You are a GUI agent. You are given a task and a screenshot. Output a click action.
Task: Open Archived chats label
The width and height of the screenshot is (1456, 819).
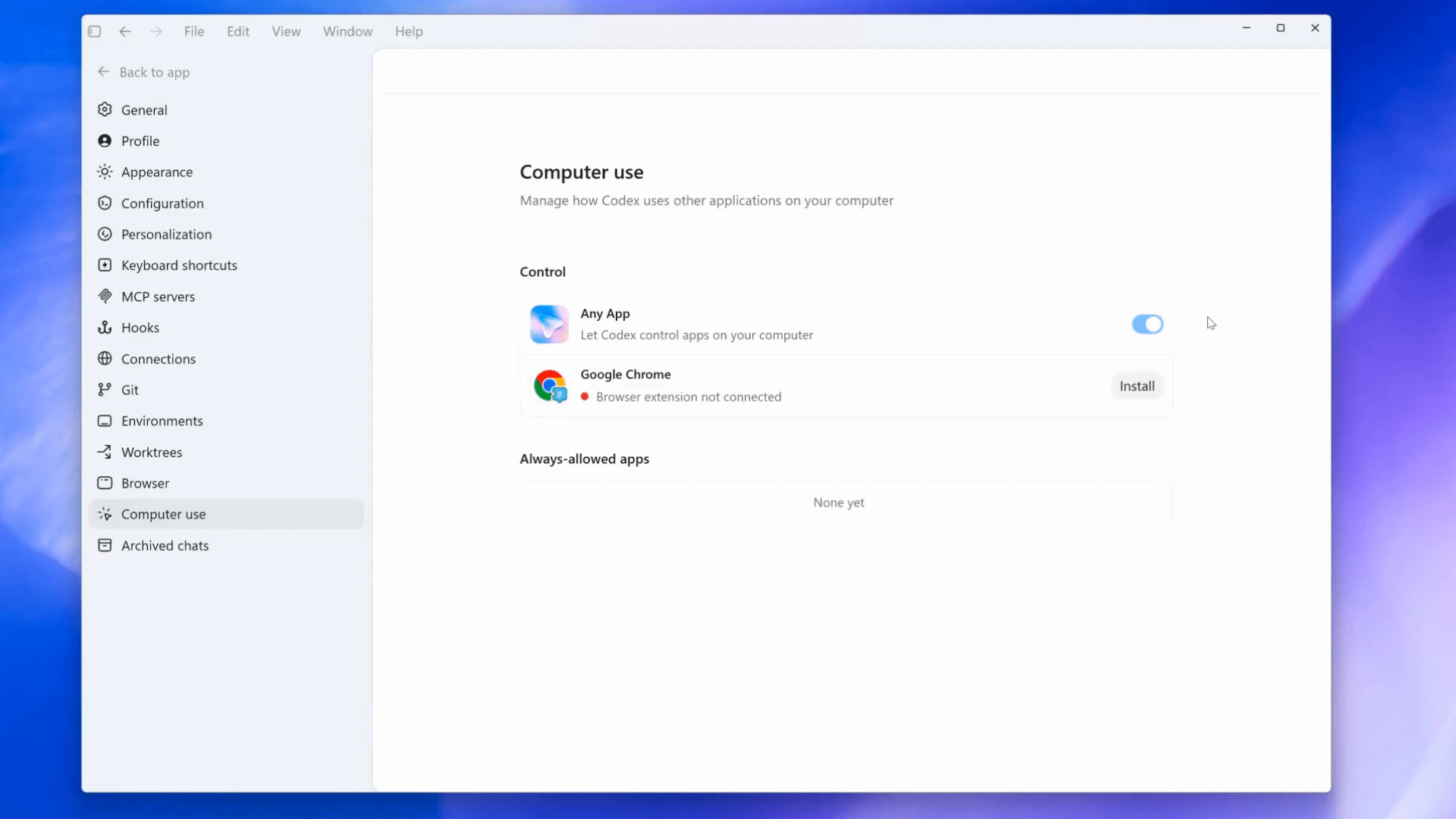coord(165,545)
